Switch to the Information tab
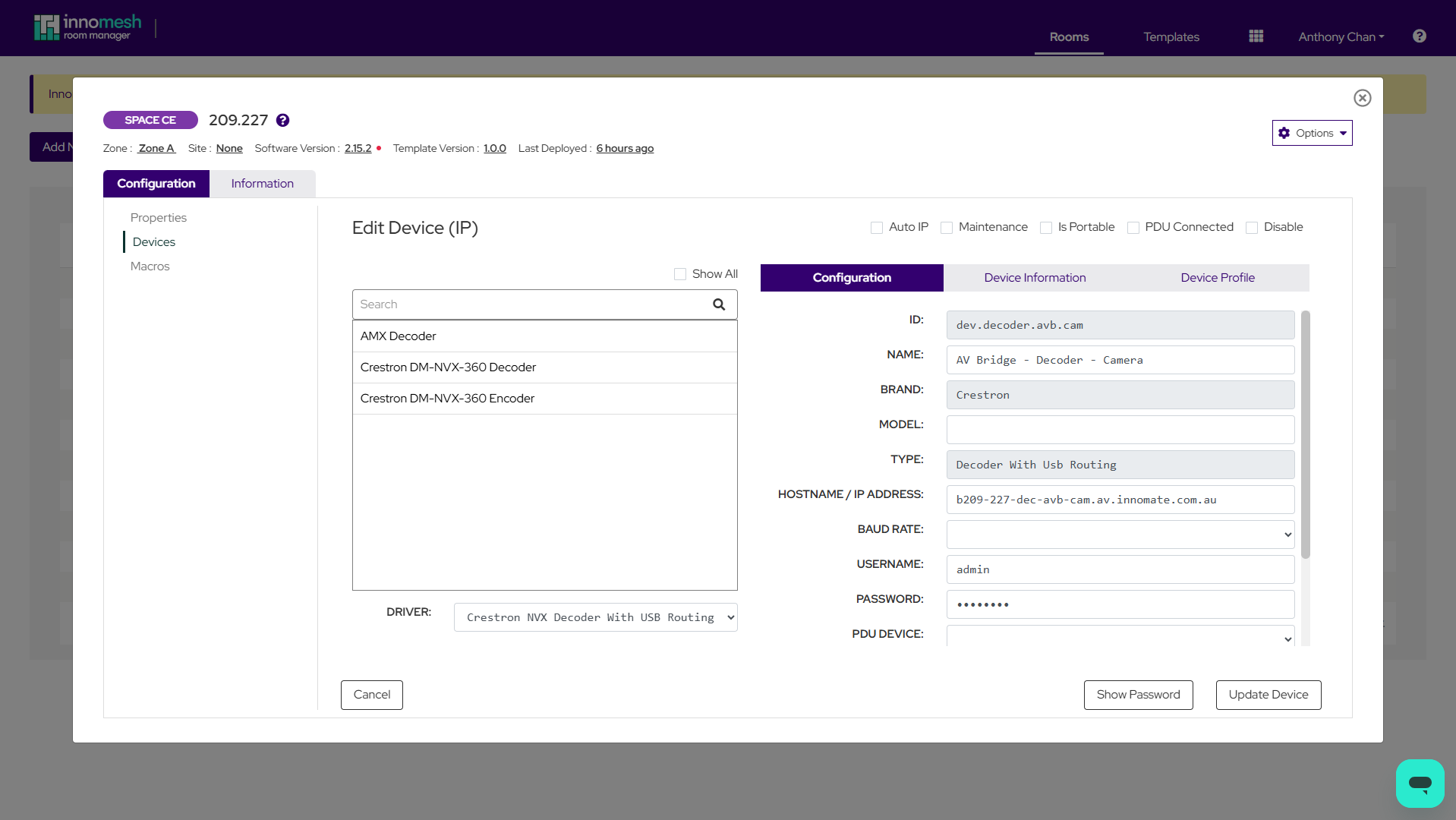1456x820 pixels. [x=262, y=183]
